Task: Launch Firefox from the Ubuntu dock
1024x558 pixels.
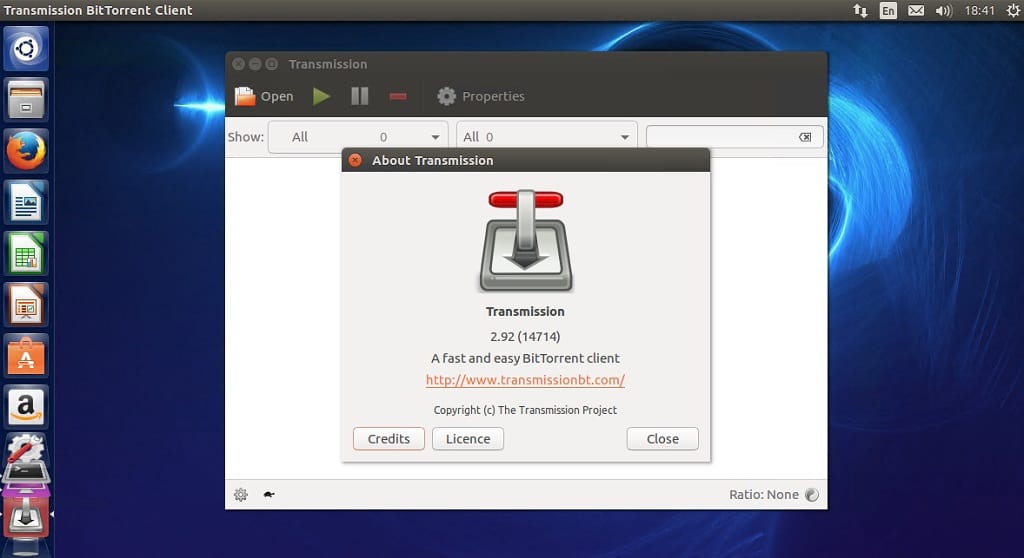Action: click(x=26, y=152)
